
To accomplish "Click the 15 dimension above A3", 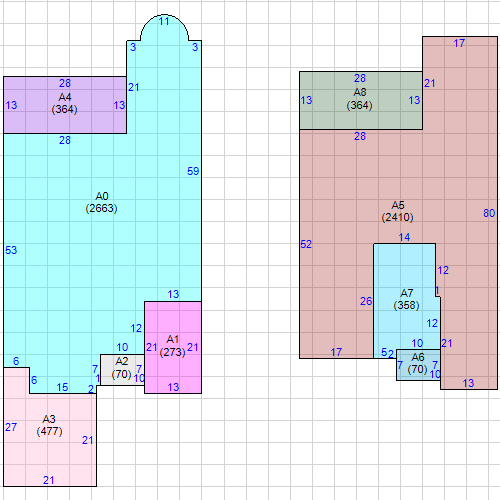I will [x=62, y=387].
